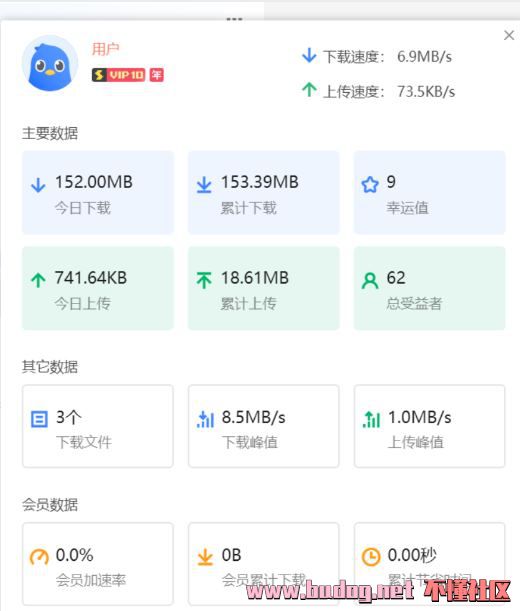This screenshot has height=611, width=520.
Task: Select the 18.61MB cumulative upload card
Action: (x=264, y=288)
